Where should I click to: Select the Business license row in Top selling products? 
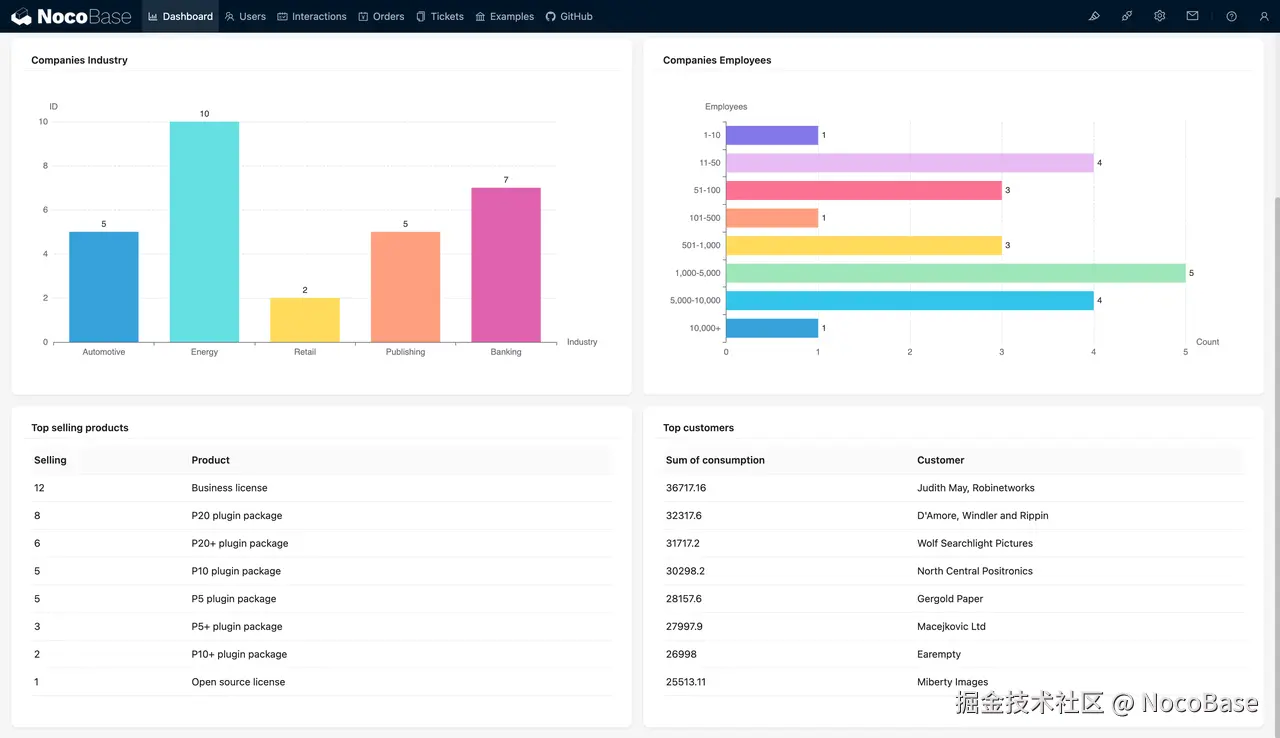(x=236, y=487)
